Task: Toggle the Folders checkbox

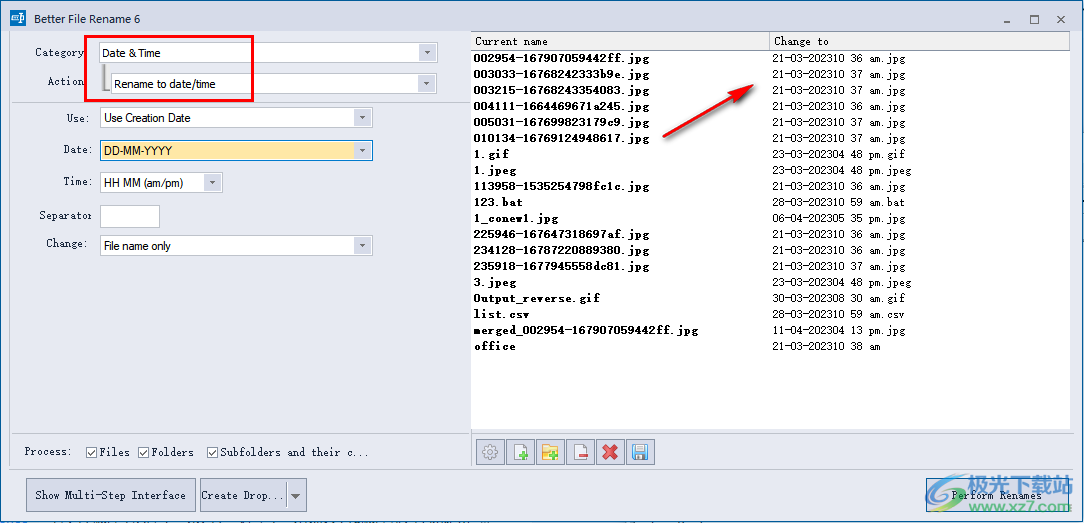Action: (144, 453)
